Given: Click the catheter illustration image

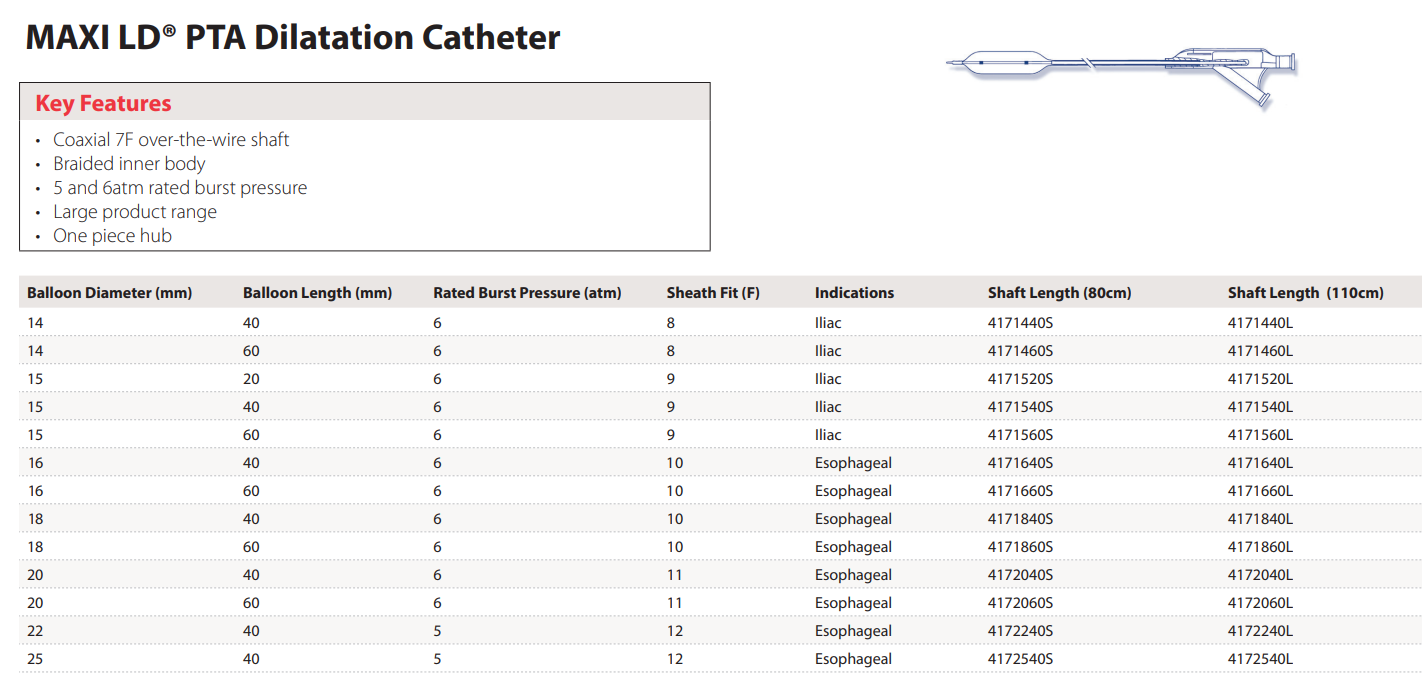Looking at the screenshot, I should coord(1122,68).
